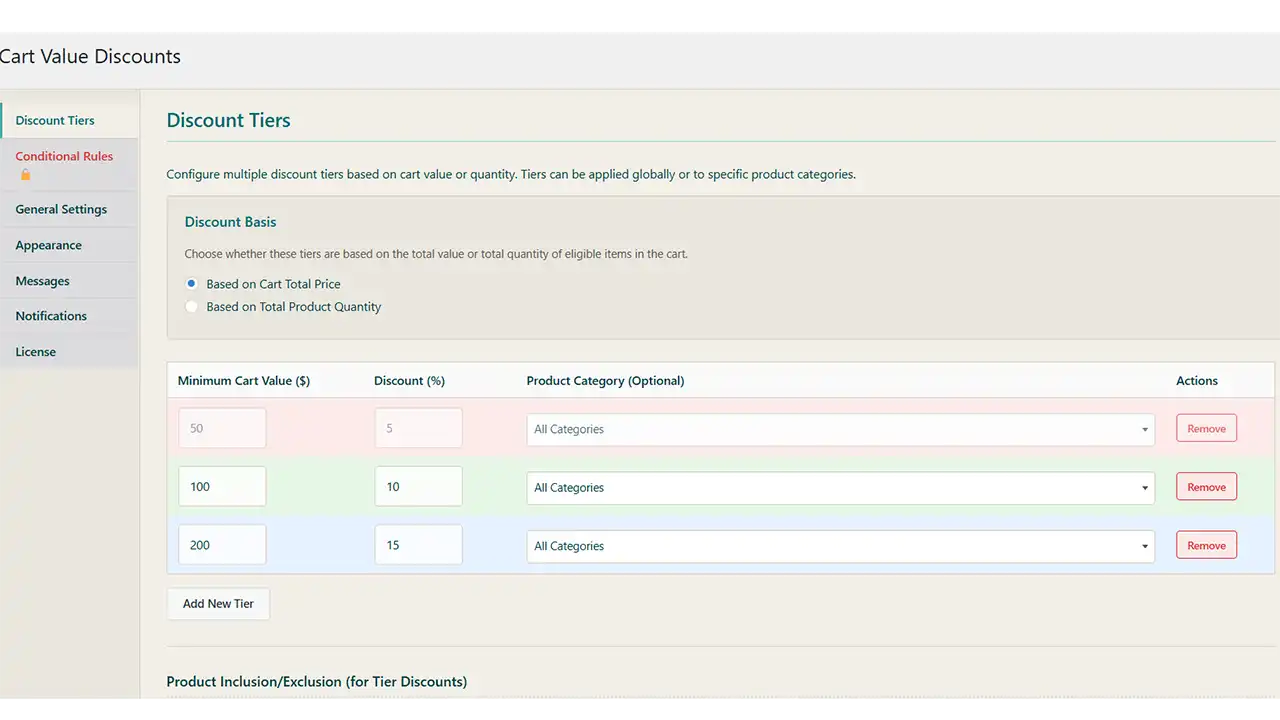Remove the 200 minimum cart value tier
This screenshot has width=1280, height=720.
point(1206,546)
